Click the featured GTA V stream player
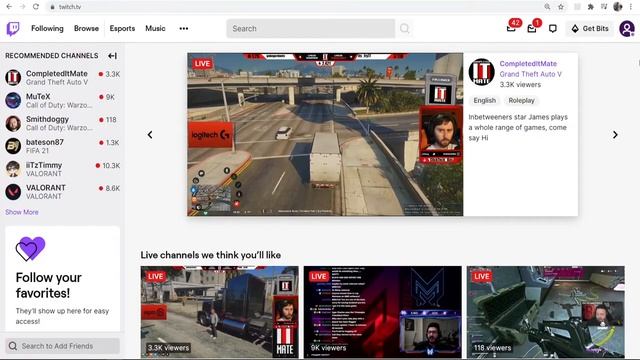The height and width of the screenshot is (360, 640). (325, 134)
